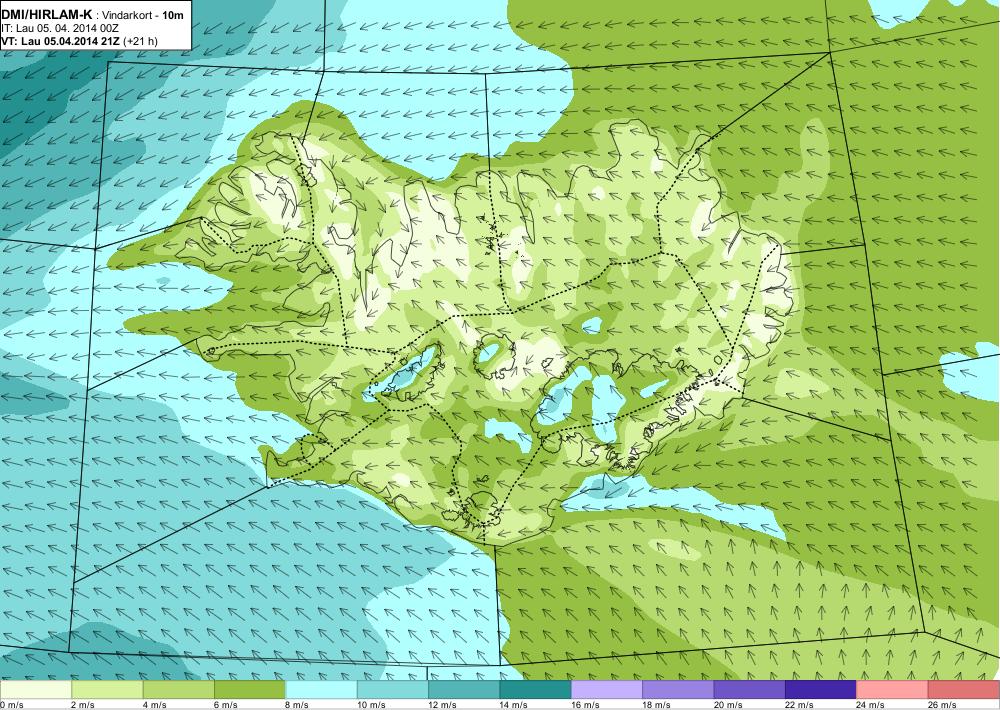Click the dark teal swatch between 14 and 16 m/s
1000x710 pixels.
(536, 690)
